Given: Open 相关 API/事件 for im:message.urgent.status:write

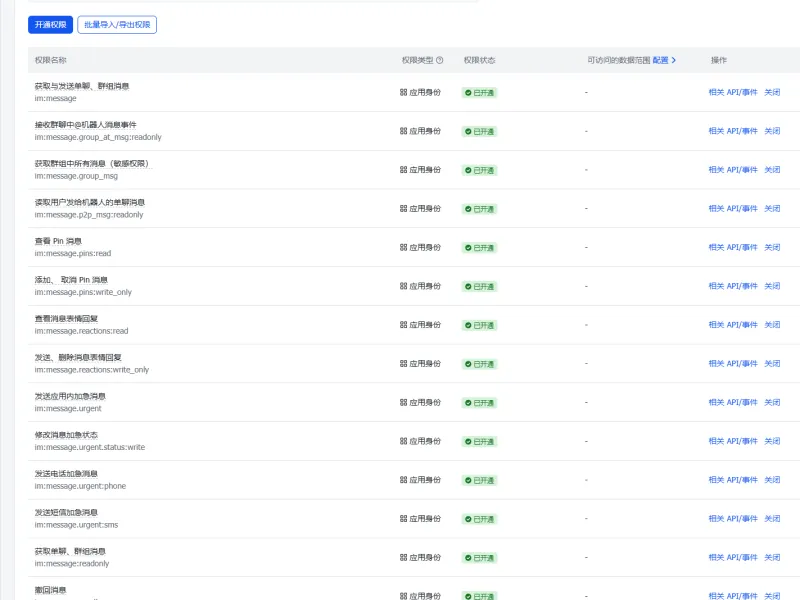Looking at the screenshot, I should coord(733,441).
